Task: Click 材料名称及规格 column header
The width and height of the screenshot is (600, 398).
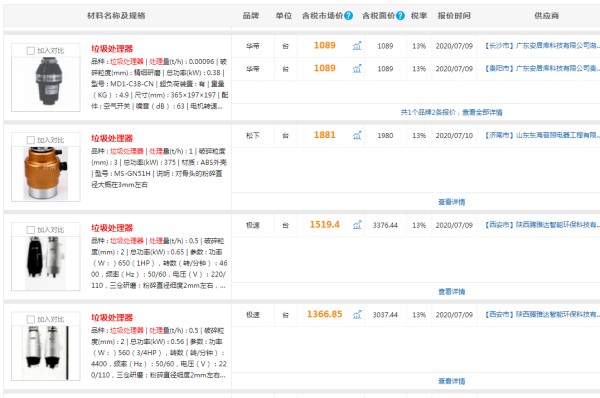Action: [116, 16]
